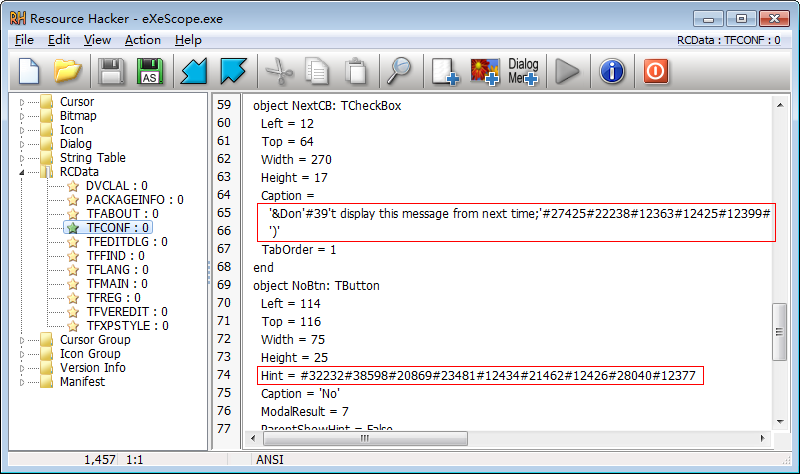
Task: Click the Paste clipboard icon
Action: (356, 71)
